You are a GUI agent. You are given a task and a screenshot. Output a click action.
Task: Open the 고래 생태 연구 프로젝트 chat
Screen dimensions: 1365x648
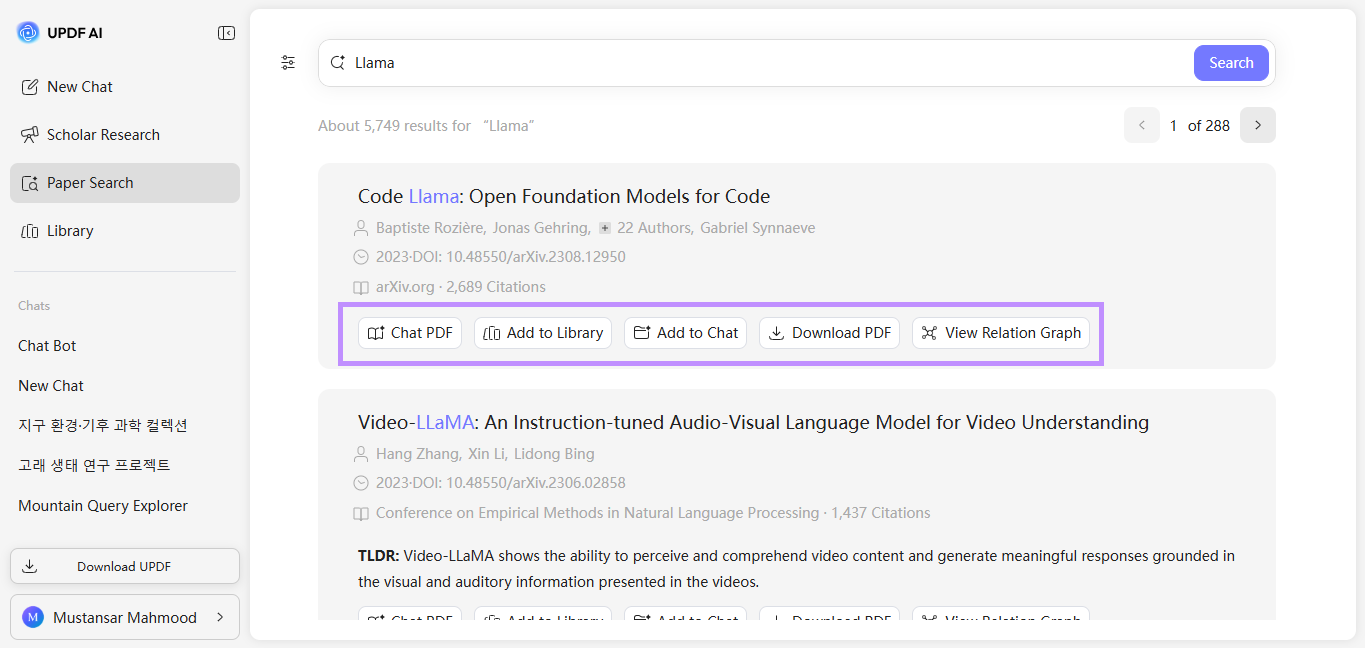pos(94,466)
